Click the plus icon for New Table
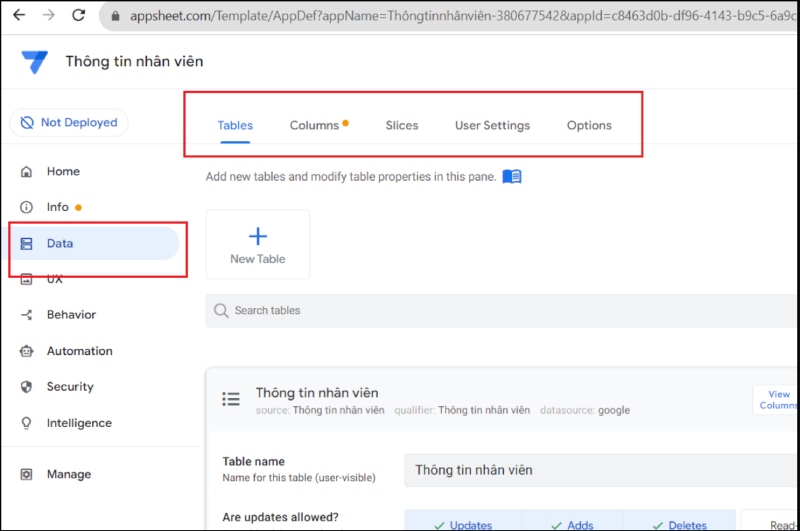This screenshot has width=800, height=531. click(x=258, y=236)
